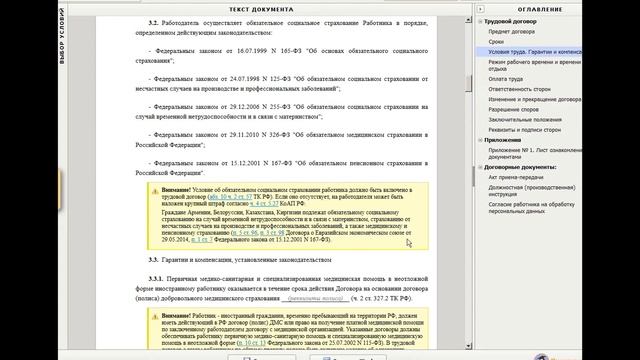This screenshot has height=360, width=640.
Task: Click the ТЕКСТ ДОКУМЕНТА panel header
Action: point(261,9)
